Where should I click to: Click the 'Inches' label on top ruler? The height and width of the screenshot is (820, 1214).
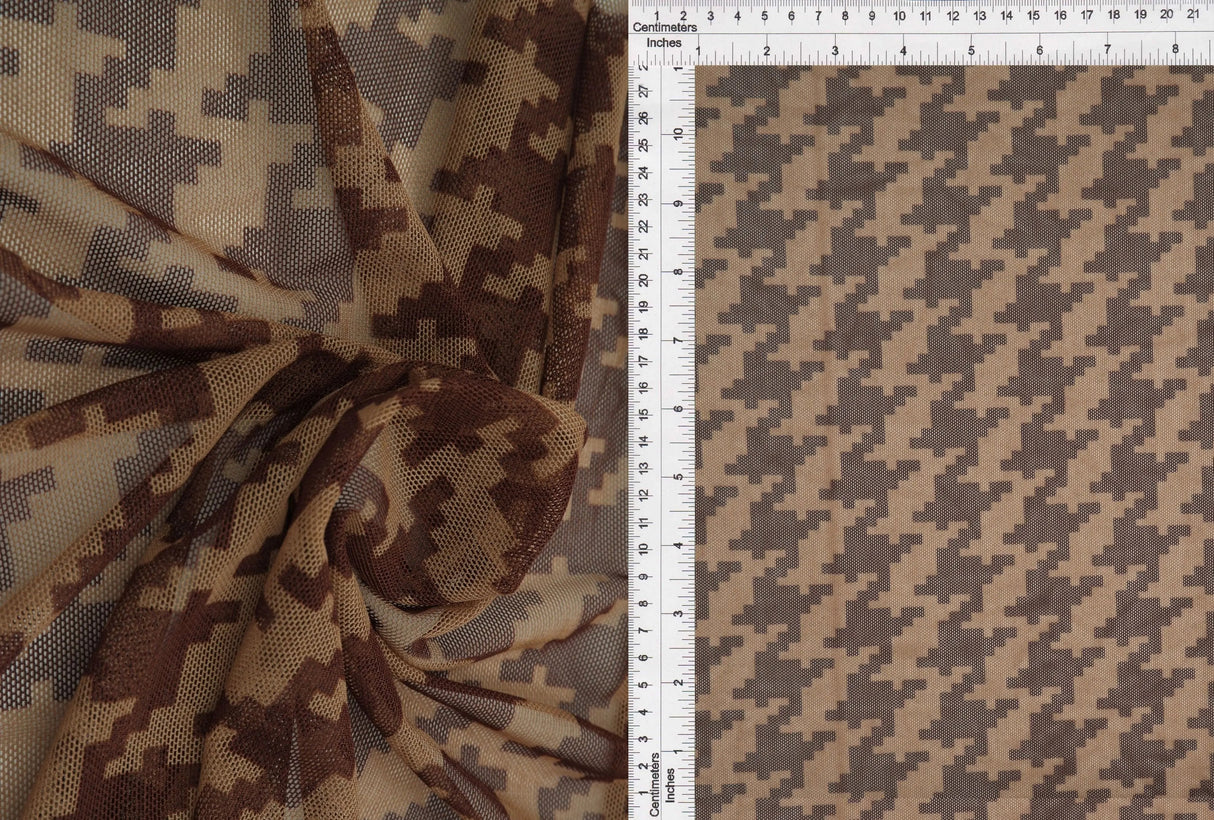(x=662, y=44)
